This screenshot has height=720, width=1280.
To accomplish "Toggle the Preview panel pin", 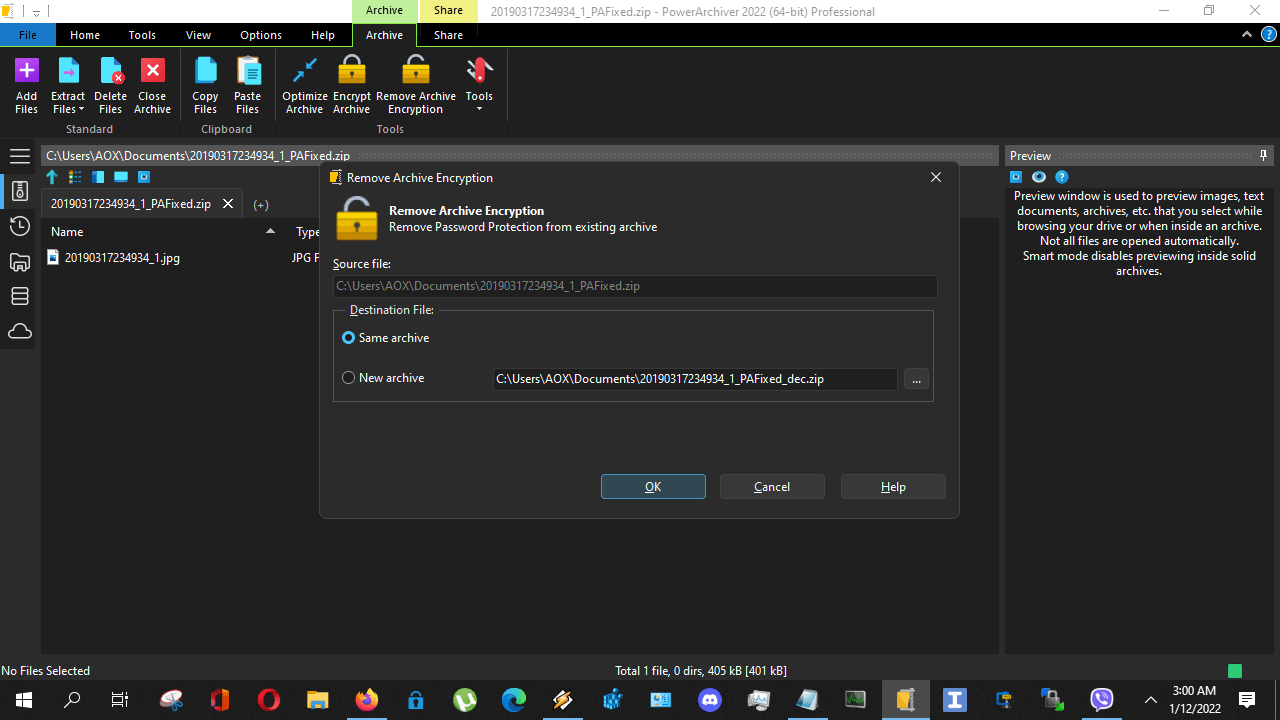I will tap(1263, 155).
